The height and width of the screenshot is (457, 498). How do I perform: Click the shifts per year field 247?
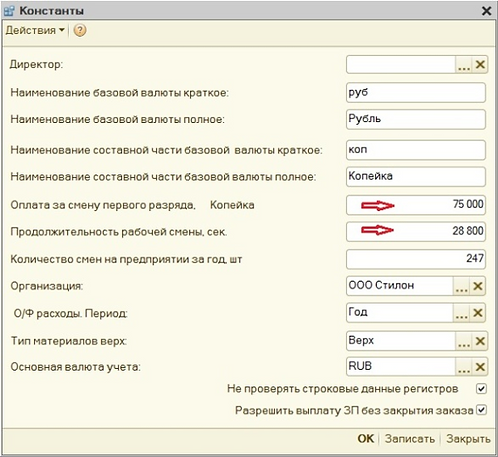pyautogui.click(x=416, y=259)
